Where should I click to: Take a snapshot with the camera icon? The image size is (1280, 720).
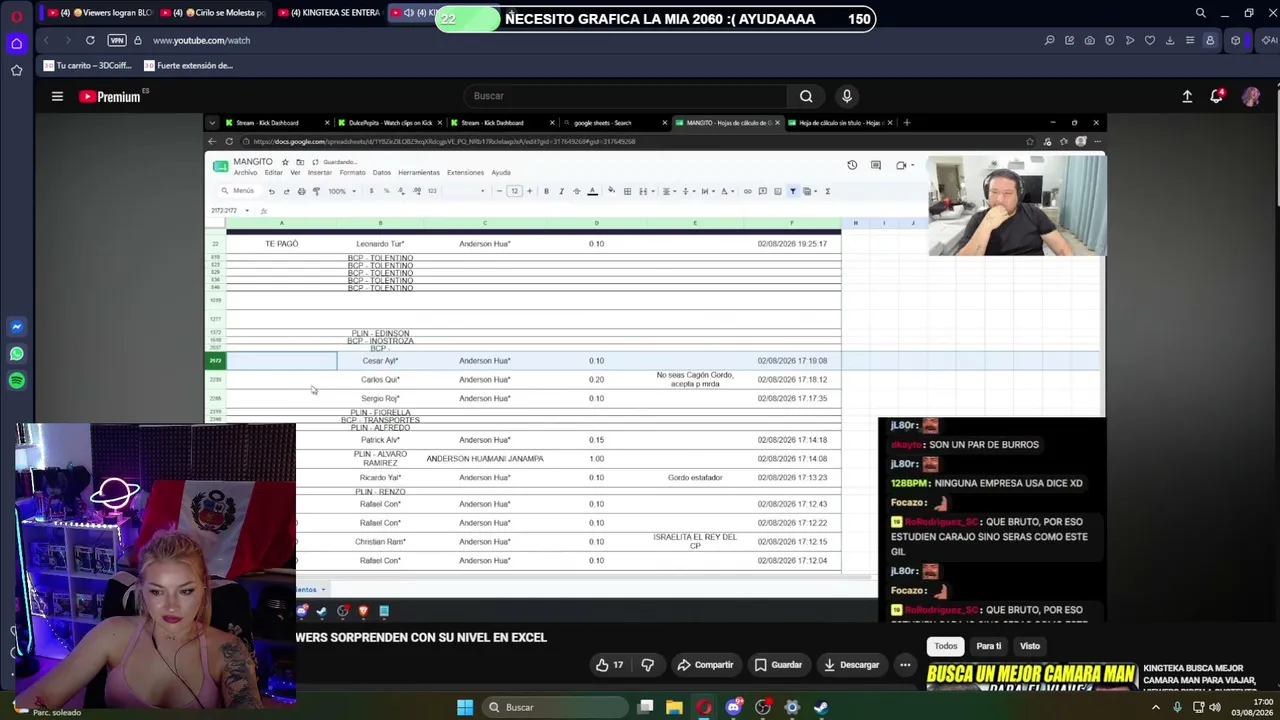tap(1089, 40)
